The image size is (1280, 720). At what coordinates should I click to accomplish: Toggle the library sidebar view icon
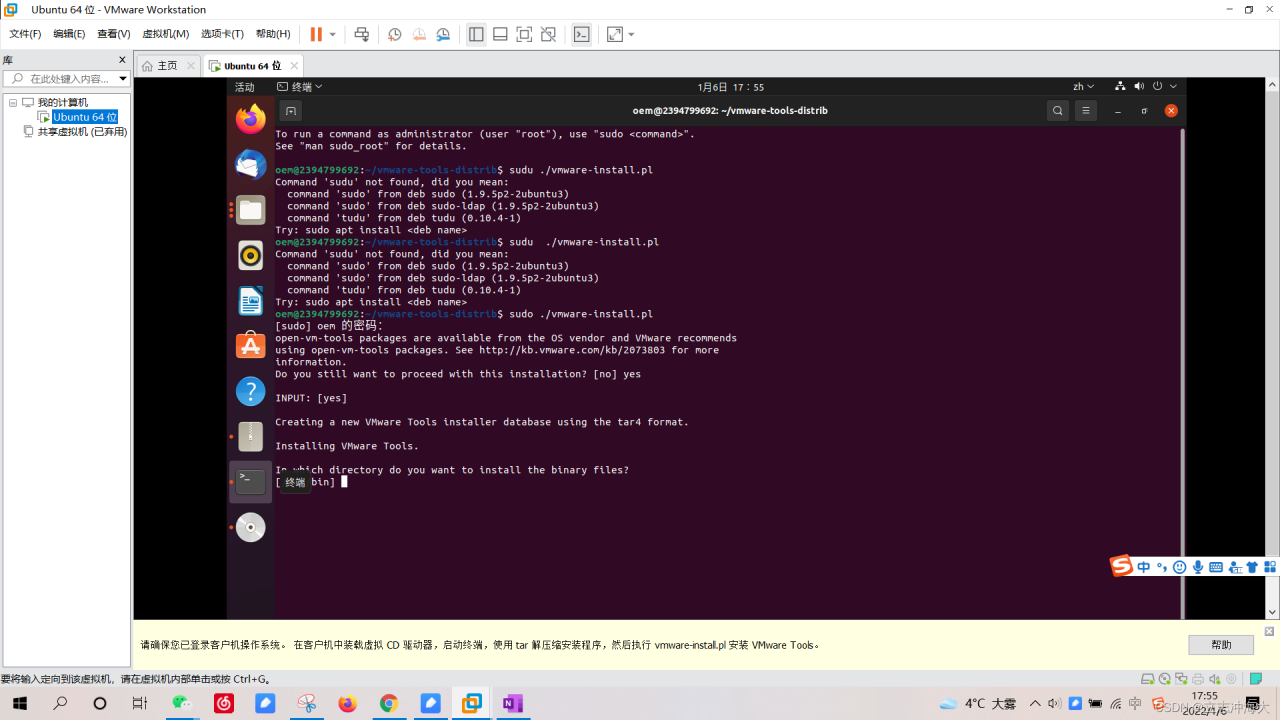476,34
